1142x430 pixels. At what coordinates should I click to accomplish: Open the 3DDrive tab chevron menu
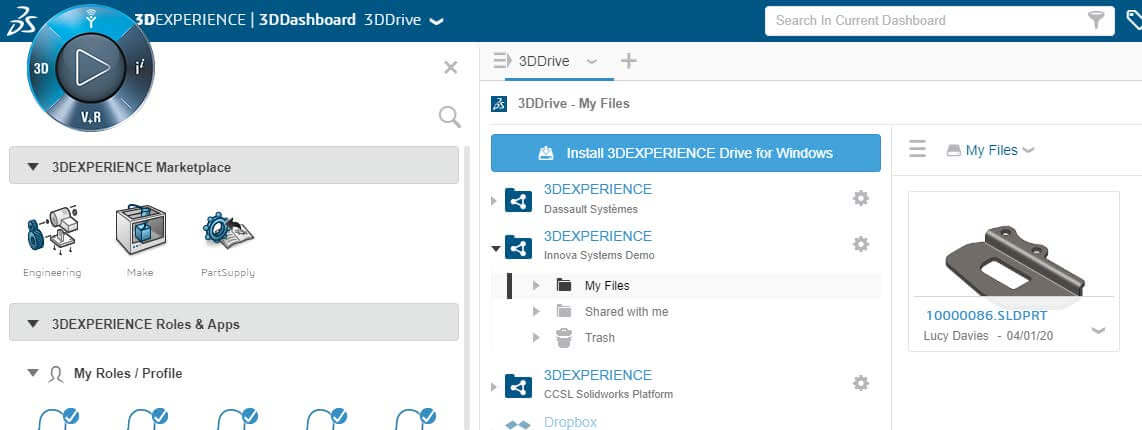coord(591,62)
